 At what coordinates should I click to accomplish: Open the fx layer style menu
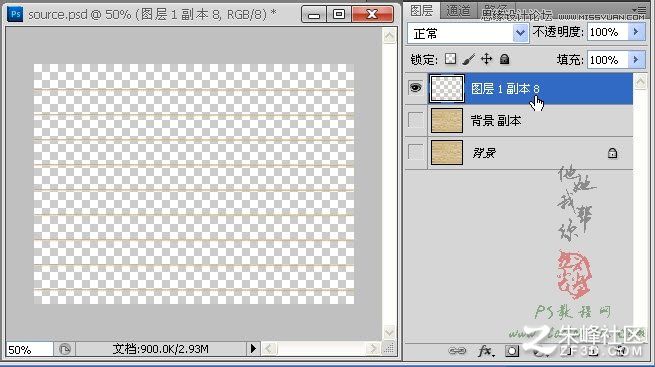485,351
